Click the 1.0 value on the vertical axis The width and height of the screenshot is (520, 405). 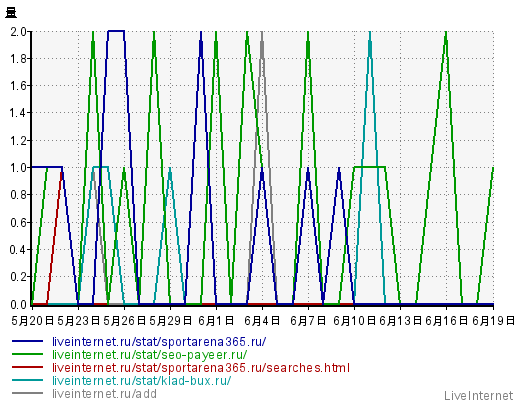tap(18, 167)
